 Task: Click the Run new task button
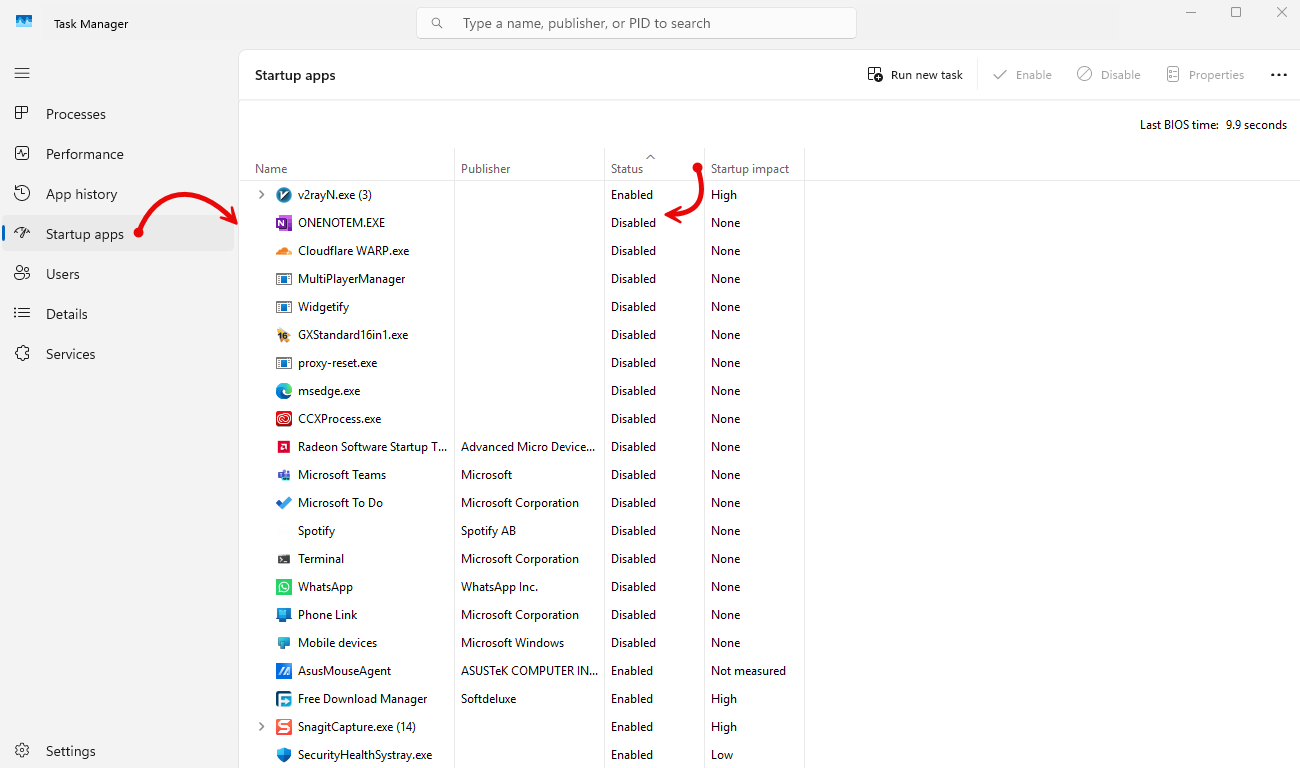click(915, 75)
